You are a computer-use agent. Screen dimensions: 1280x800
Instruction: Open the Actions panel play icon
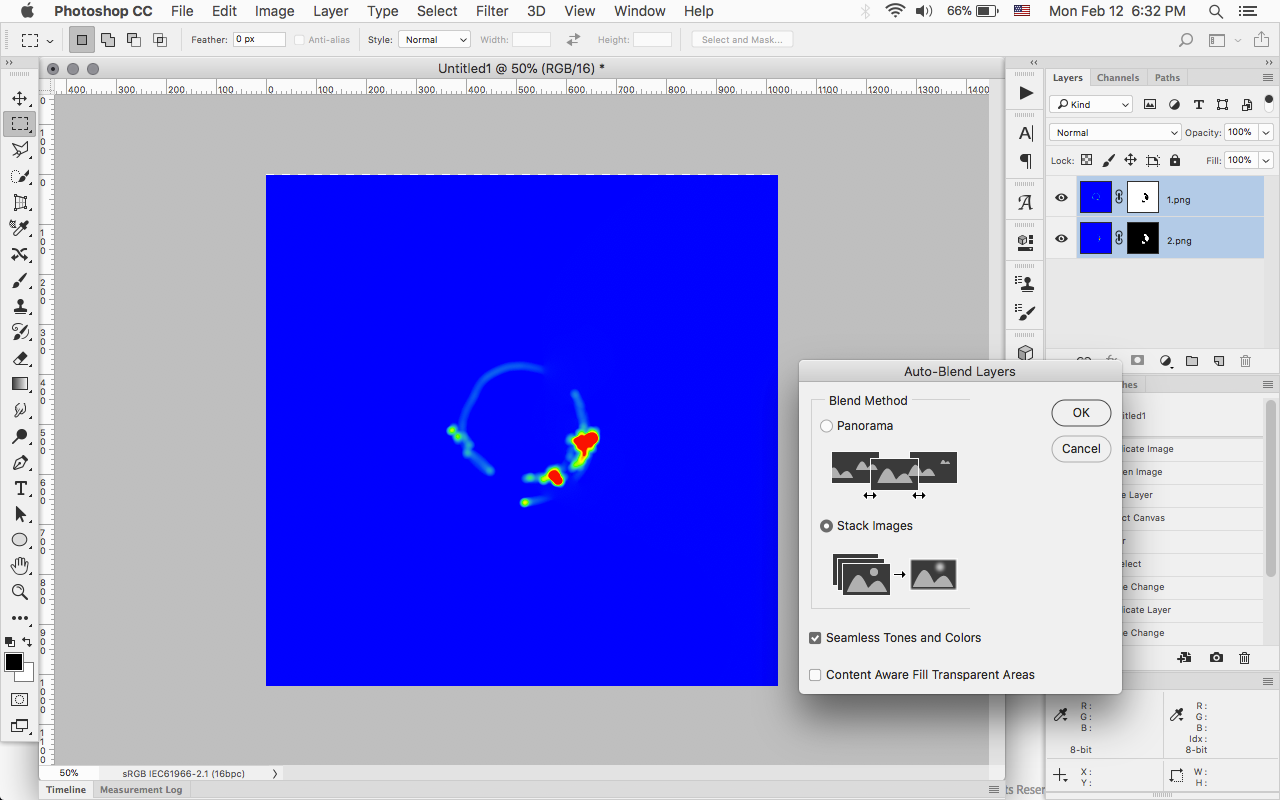1026,93
